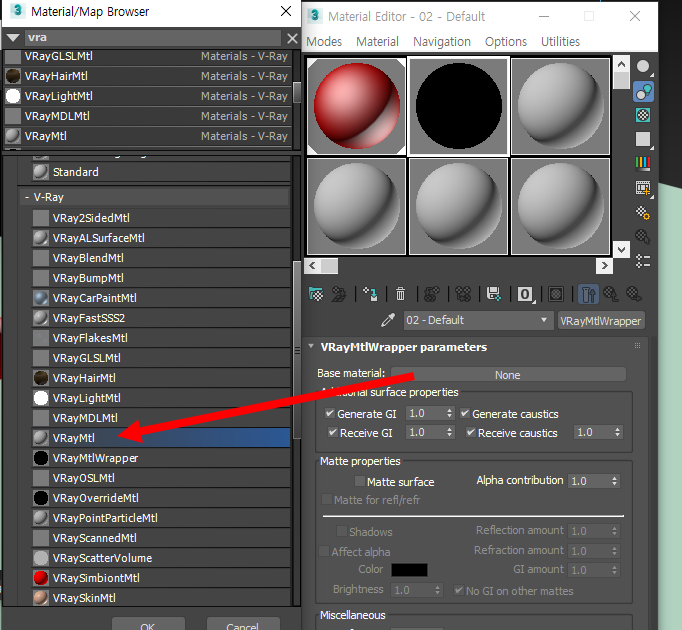Screen dimensions: 682x630
Task: Click the VRayHairMtl swatch icon in search results
Action: (x=13, y=76)
